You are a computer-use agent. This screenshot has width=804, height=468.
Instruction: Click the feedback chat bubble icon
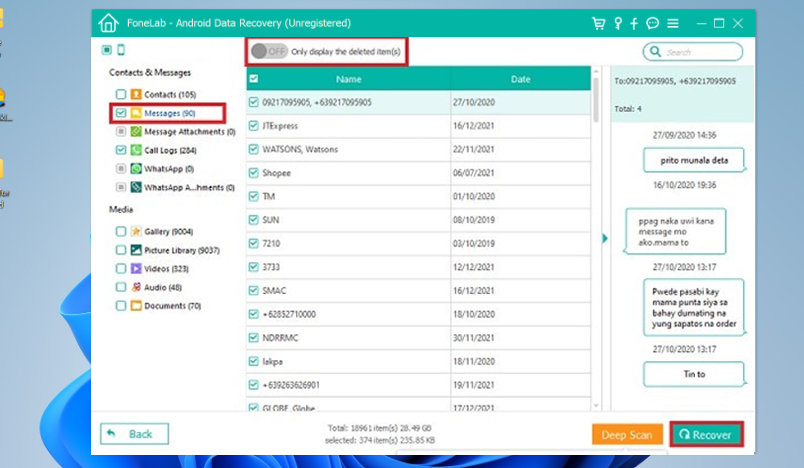652,23
